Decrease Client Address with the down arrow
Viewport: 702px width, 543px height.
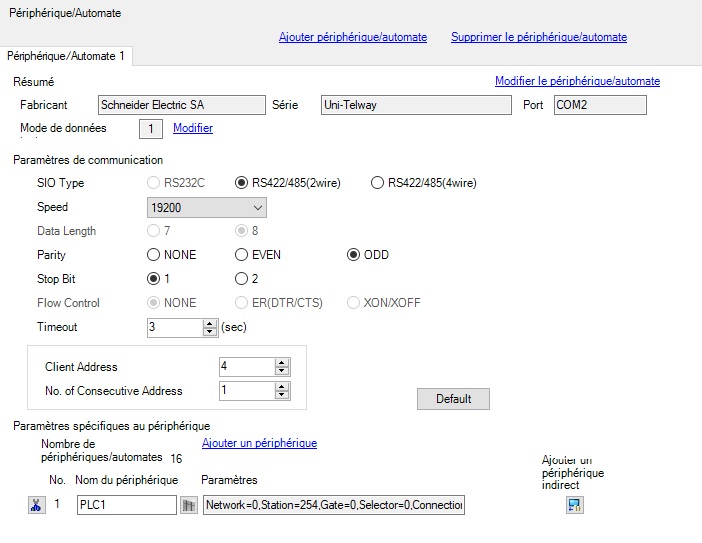(282, 371)
